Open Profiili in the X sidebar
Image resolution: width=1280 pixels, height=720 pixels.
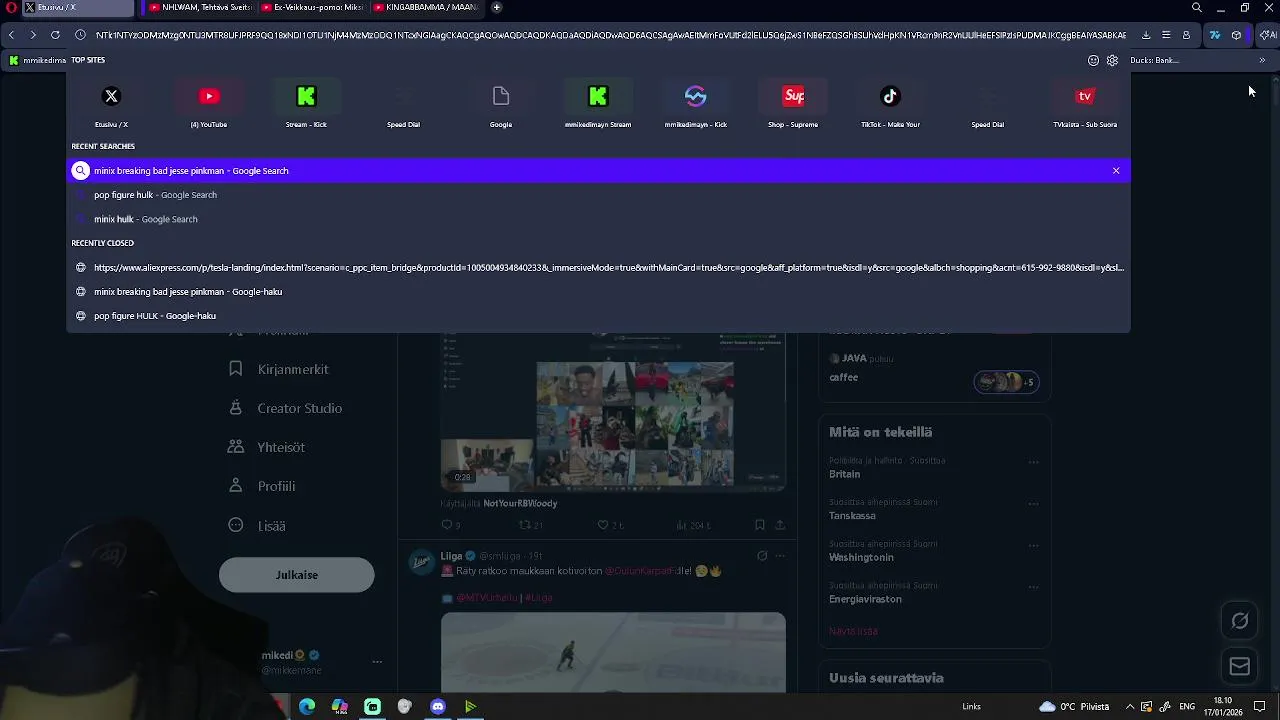pos(262,486)
